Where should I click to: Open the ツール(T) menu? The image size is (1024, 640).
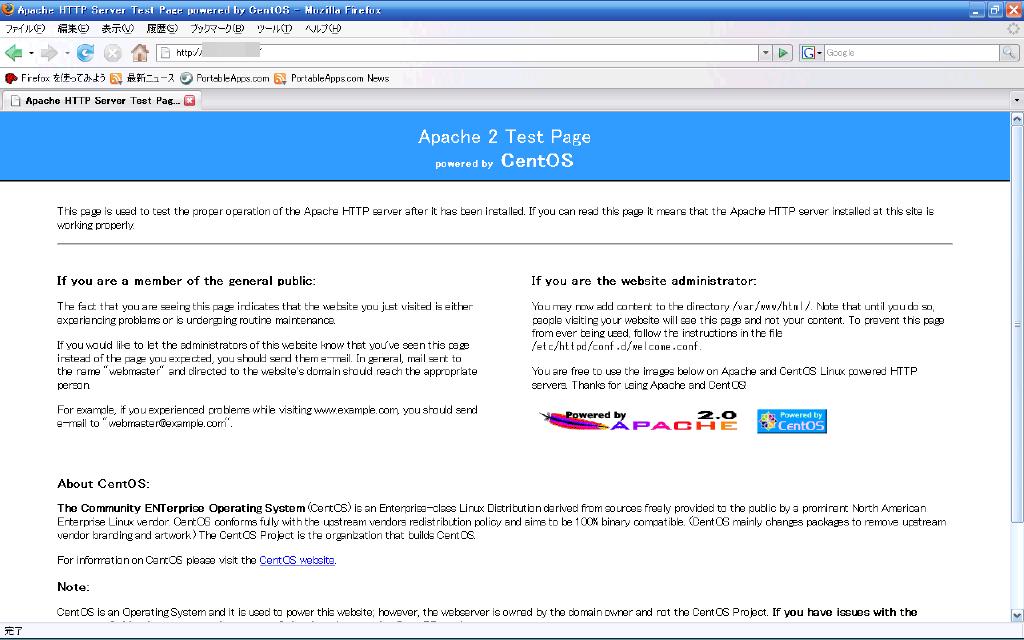pyautogui.click(x=274, y=29)
